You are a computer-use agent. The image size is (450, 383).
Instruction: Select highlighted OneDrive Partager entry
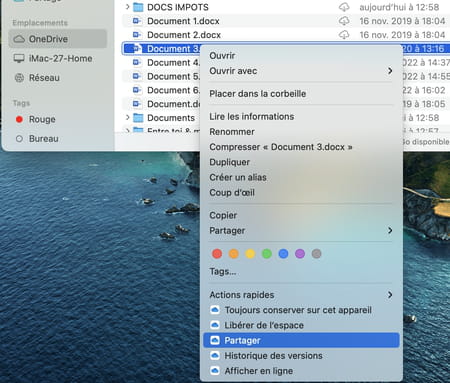coord(301,340)
